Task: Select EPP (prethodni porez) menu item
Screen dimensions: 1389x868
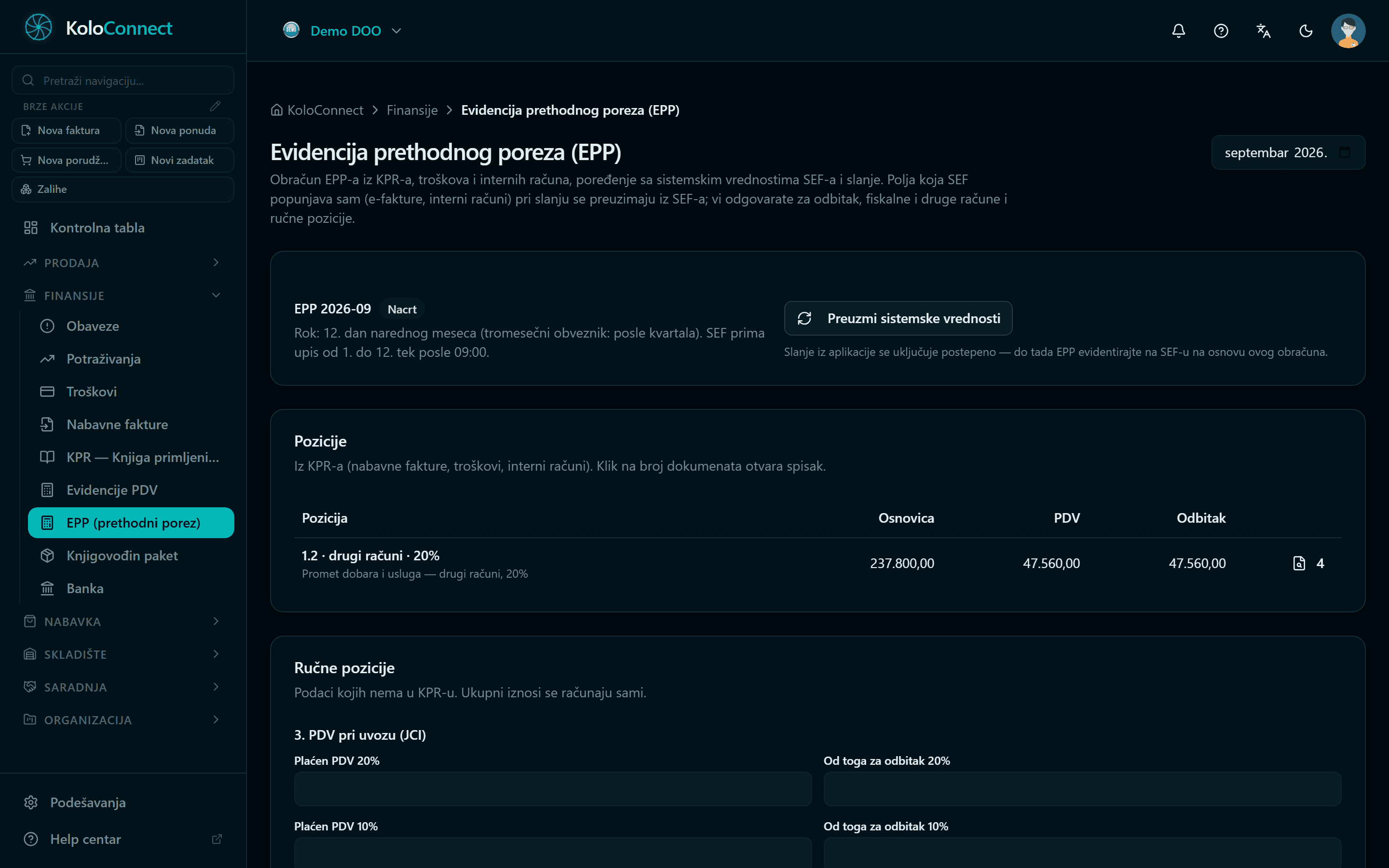Action: click(131, 522)
